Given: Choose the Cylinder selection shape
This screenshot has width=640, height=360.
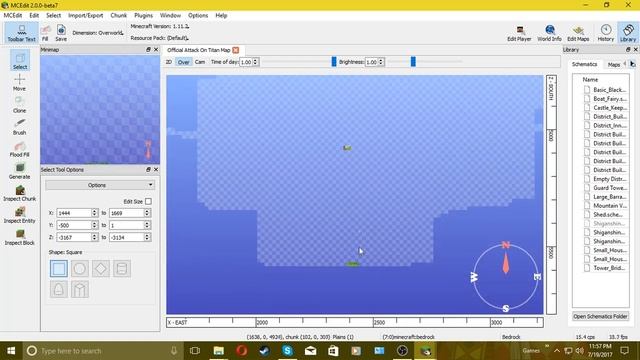Looking at the screenshot, I should click(122, 269).
